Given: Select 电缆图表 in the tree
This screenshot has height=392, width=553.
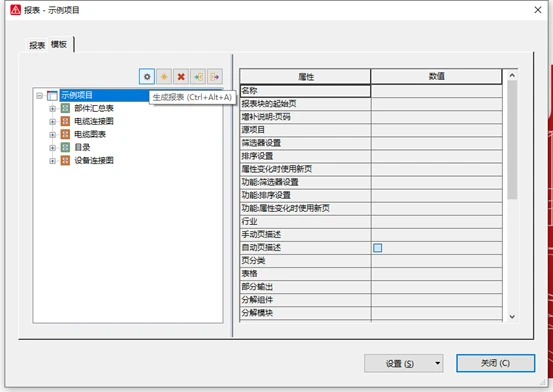Looking at the screenshot, I should [90, 134].
